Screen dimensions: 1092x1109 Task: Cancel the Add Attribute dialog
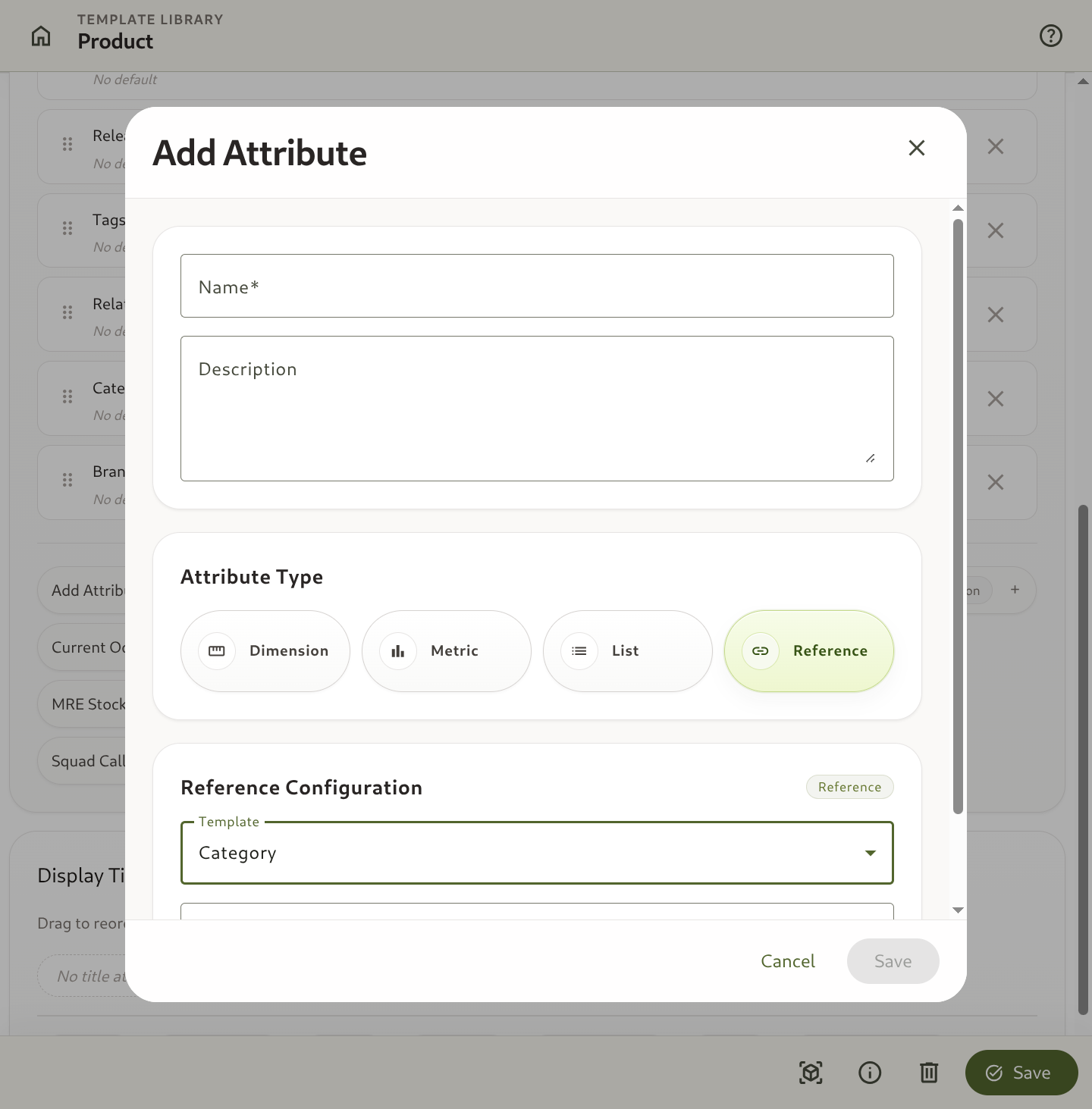(x=788, y=961)
